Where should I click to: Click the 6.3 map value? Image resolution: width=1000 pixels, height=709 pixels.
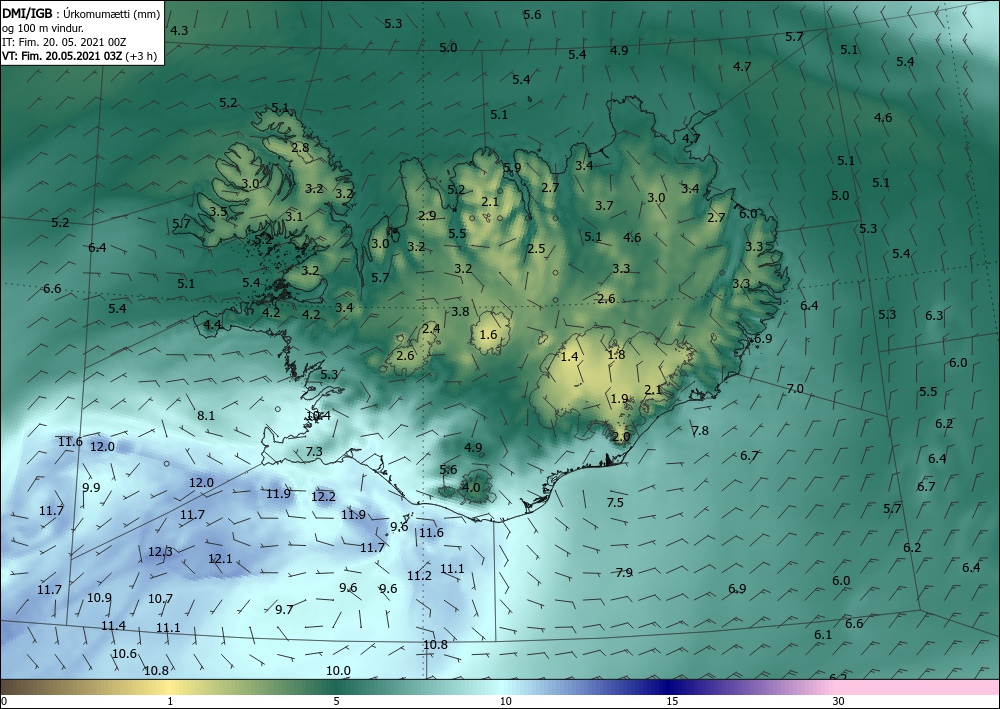[934, 316]
